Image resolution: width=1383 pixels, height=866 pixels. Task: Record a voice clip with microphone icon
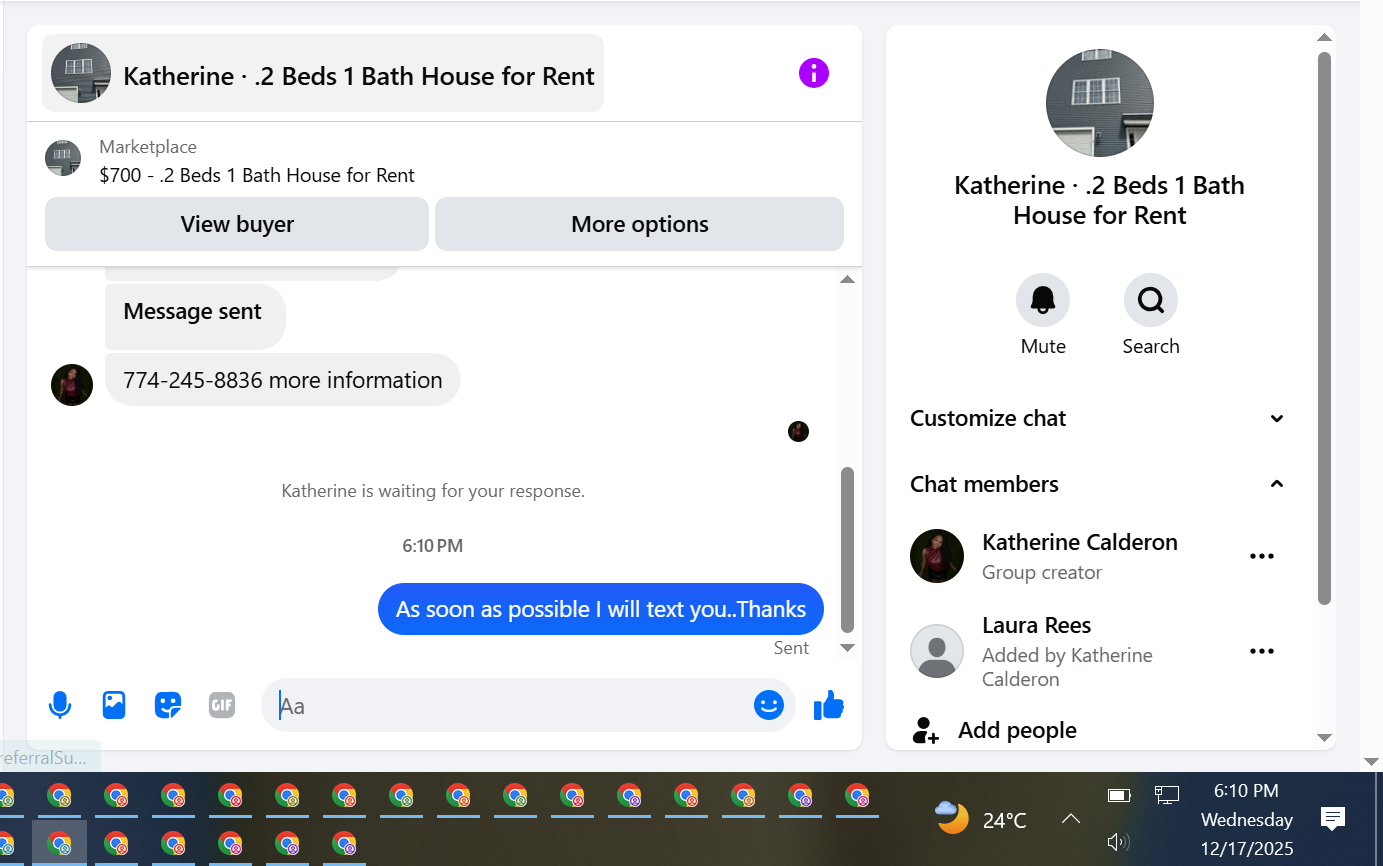pyautogui.click(x=60, y=705)
